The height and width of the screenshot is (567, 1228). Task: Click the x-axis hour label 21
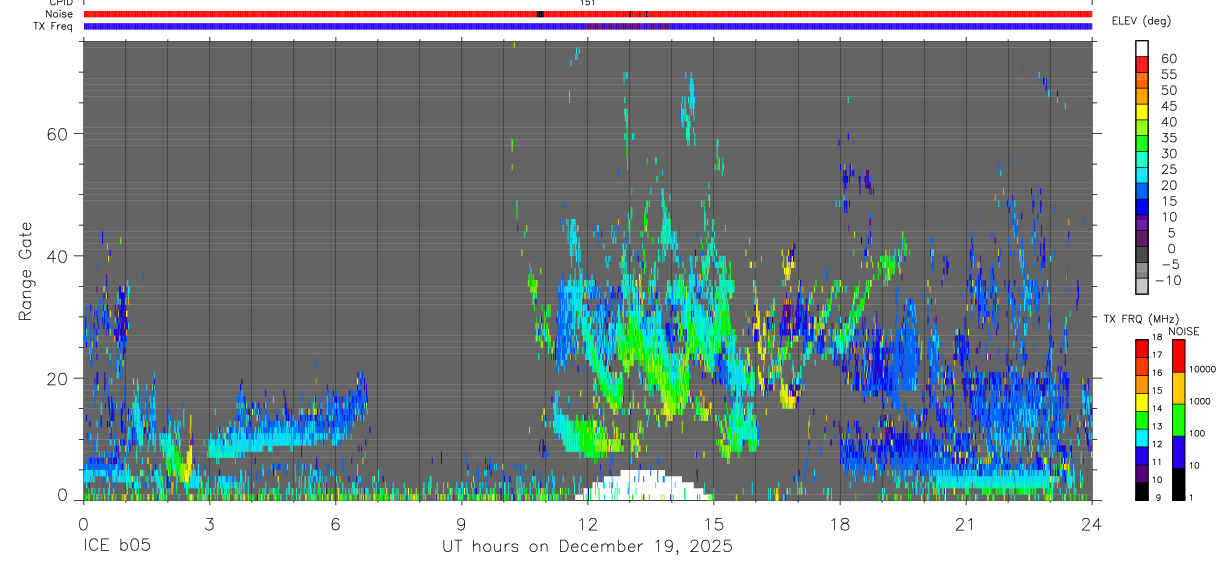[966, 523]
